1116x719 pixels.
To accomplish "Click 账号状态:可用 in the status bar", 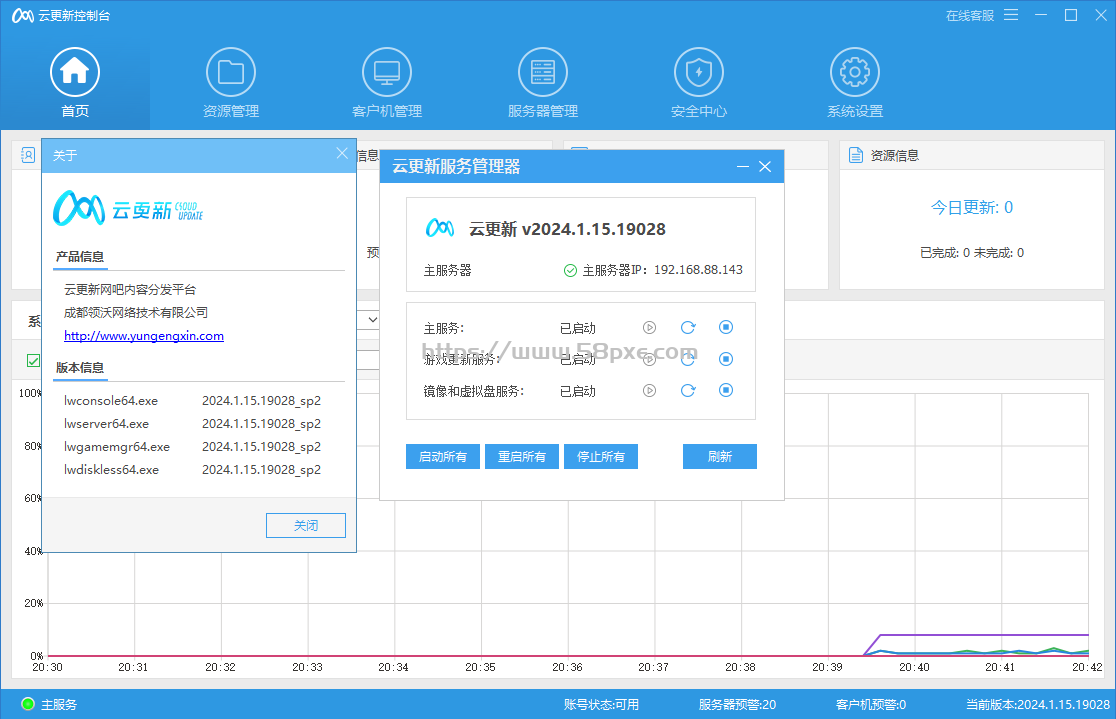I will (x=601, y=705).
